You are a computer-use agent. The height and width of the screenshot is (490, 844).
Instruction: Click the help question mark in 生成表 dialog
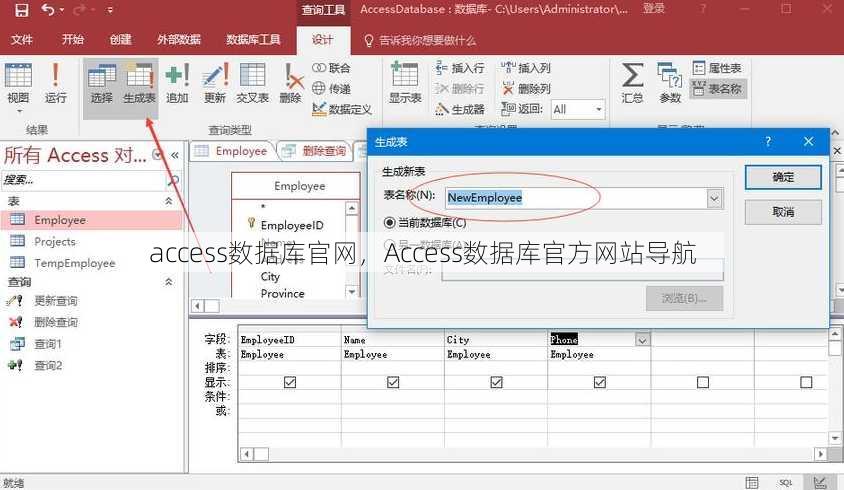tap(768, 142)
